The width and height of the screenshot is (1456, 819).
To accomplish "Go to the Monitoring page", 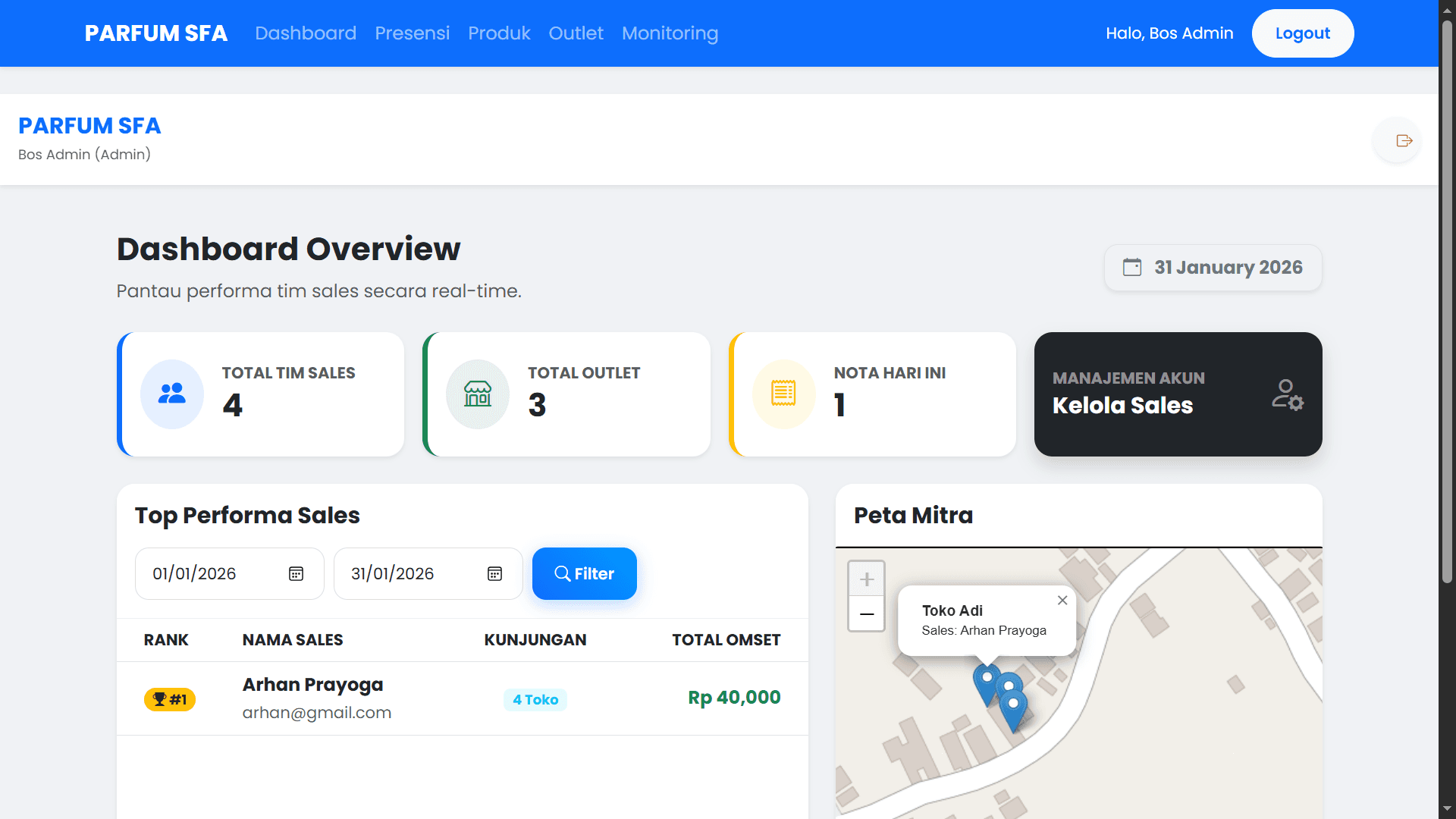I will tap(670, 33).
